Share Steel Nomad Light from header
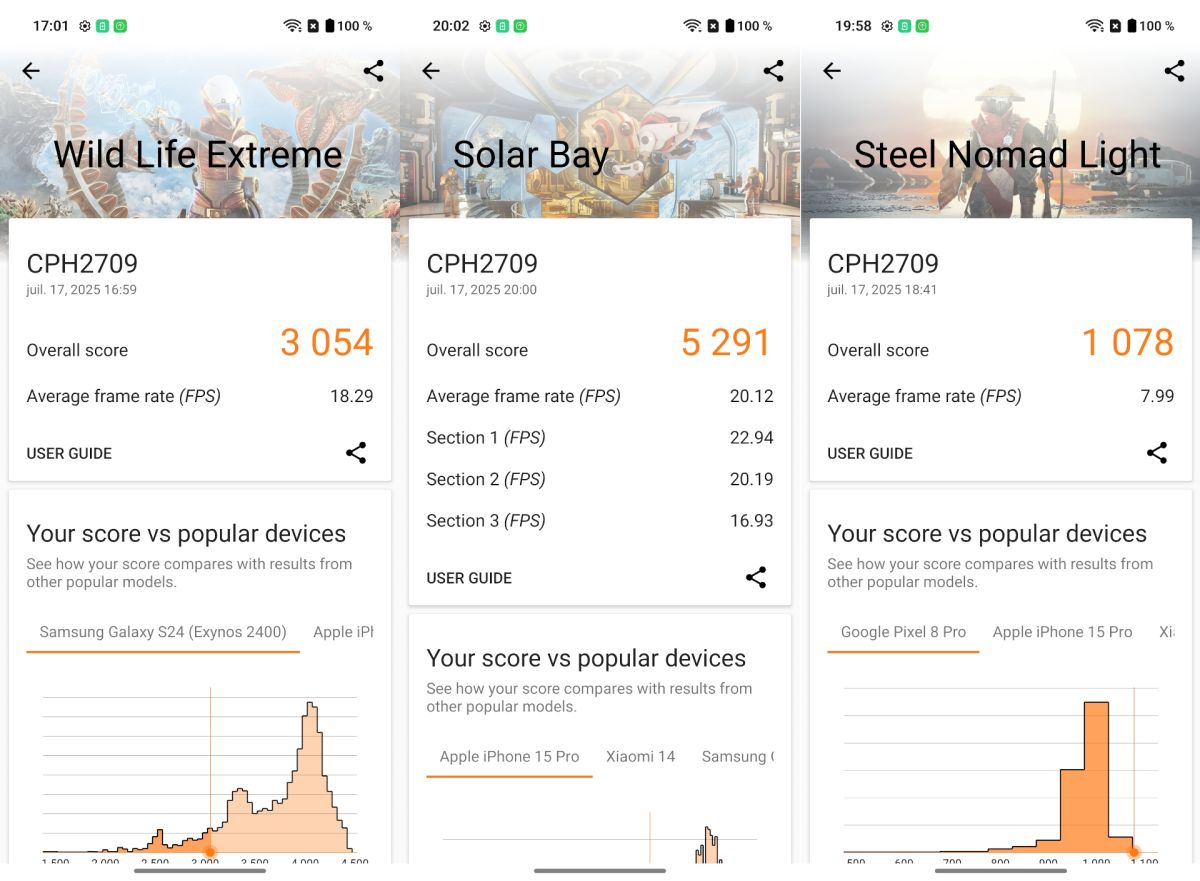Screen dimensions: 1200x881 coord(1174,71)
